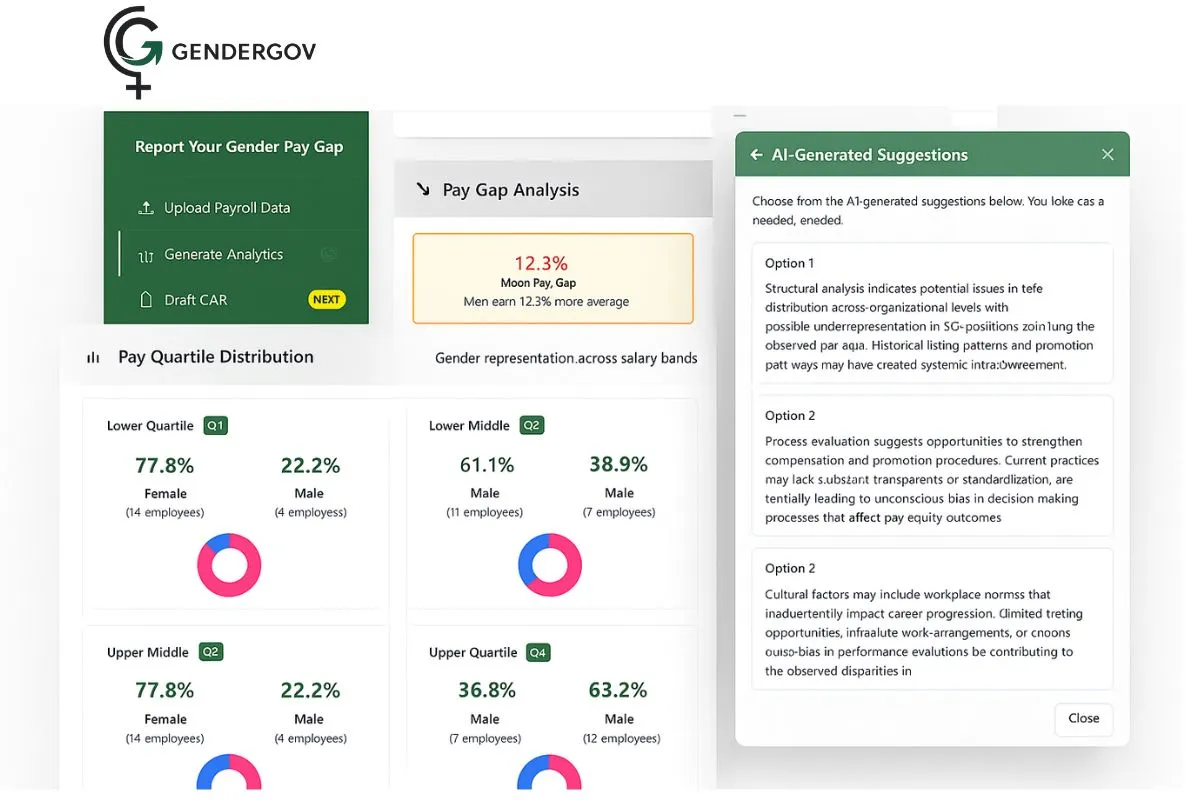Click '(14 employees)' in Lower Quartile card
Image resolution: width=1200 pixels, height=800 pixels.
[165, 512]
